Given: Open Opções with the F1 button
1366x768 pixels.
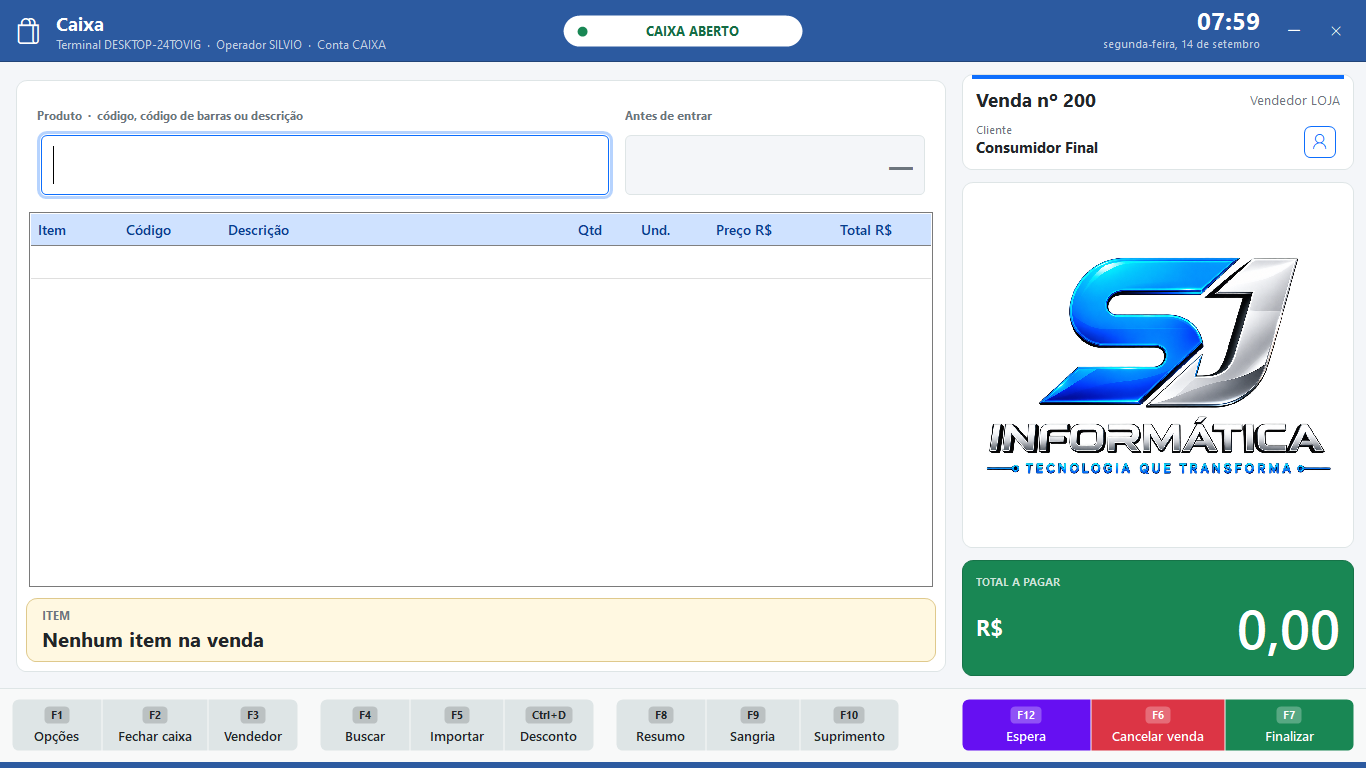Looking at the screenshot, I should (x=57, y=725).
